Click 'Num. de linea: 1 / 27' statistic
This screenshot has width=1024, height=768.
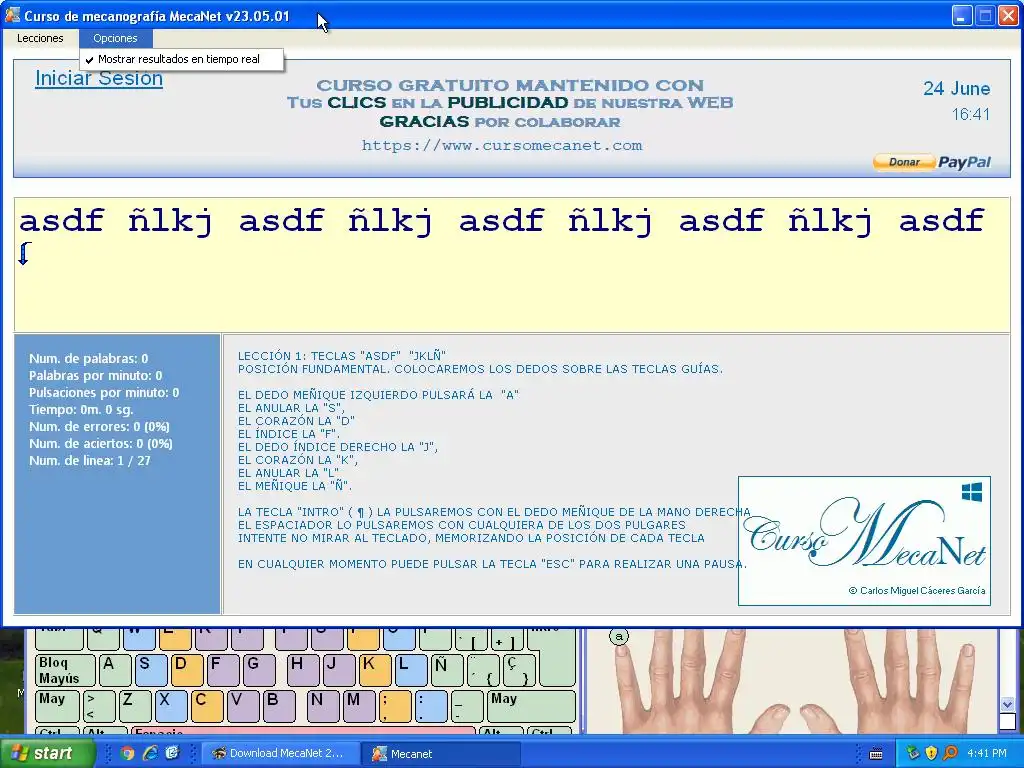[89, 460]
